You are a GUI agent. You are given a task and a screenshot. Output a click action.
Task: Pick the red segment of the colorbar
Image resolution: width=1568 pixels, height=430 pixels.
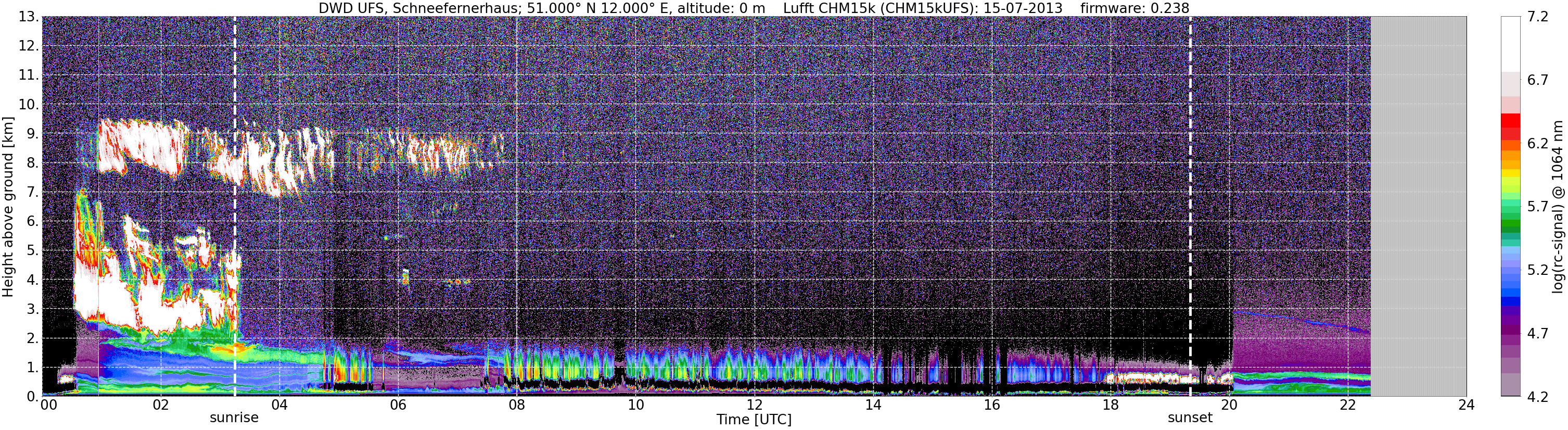tap(1511, 120)
